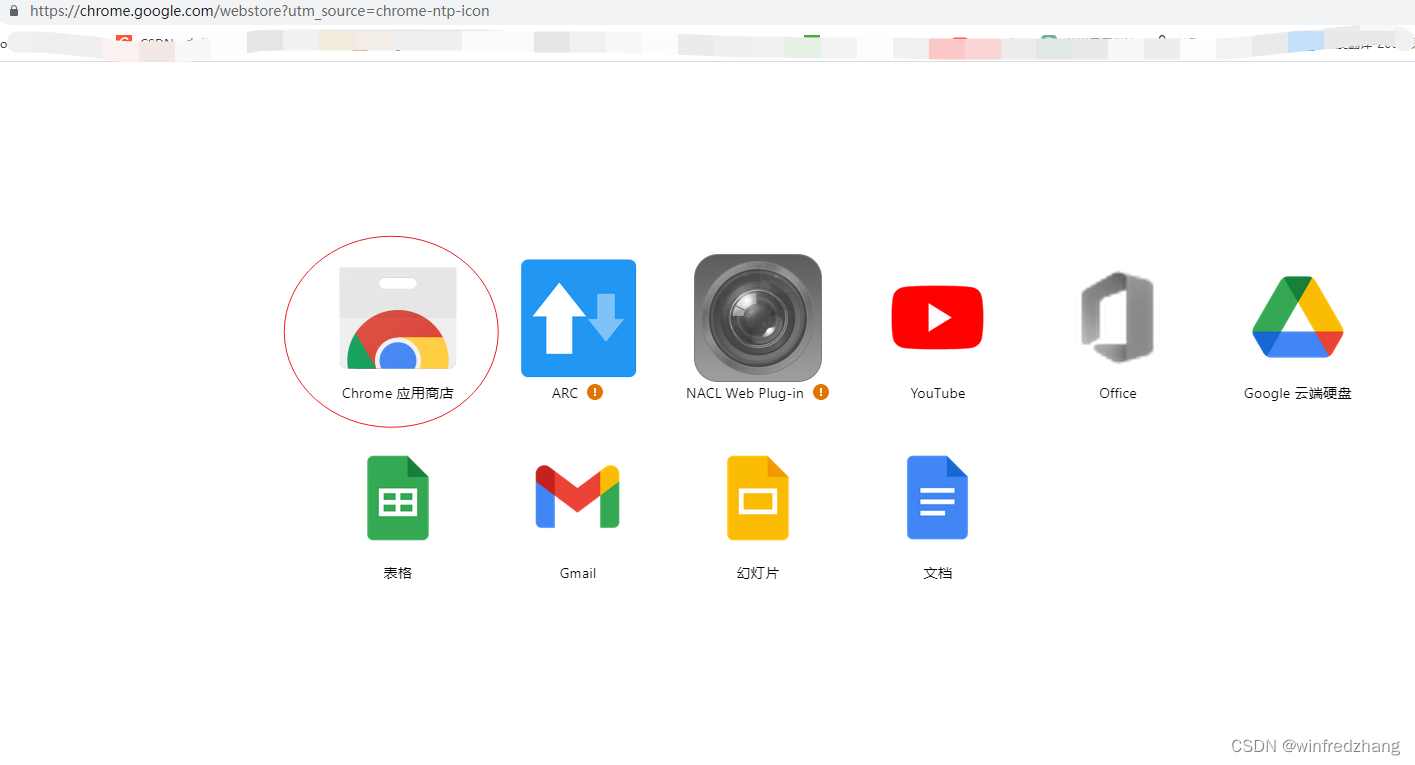Click the orange warning badge next to ARC
The image size is (1415, 765).
pos(595,392)
